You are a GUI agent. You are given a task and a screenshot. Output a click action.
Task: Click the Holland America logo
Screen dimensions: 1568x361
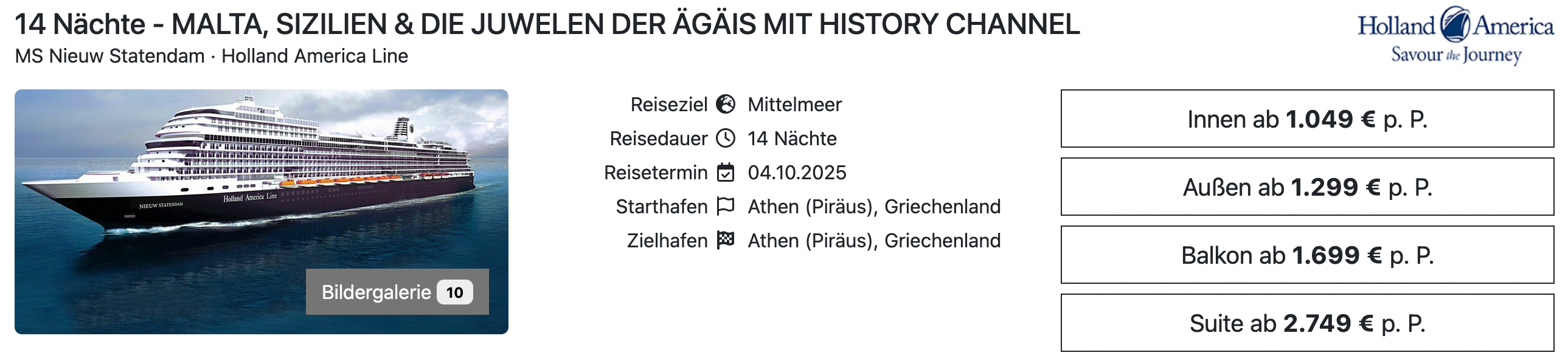pos(1455,36)
